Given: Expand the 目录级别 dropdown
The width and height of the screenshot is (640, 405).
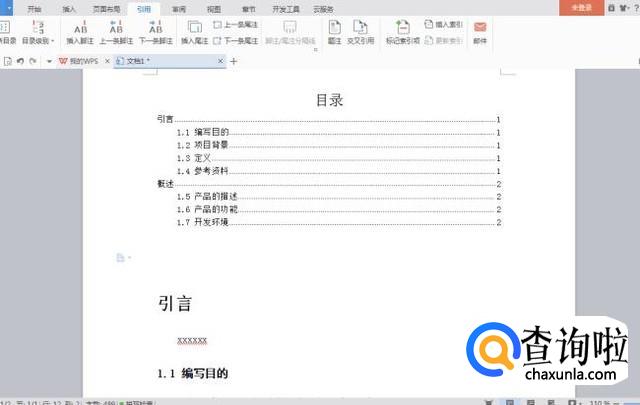Looking at the screenshot, I should click(x=38, y=43).
